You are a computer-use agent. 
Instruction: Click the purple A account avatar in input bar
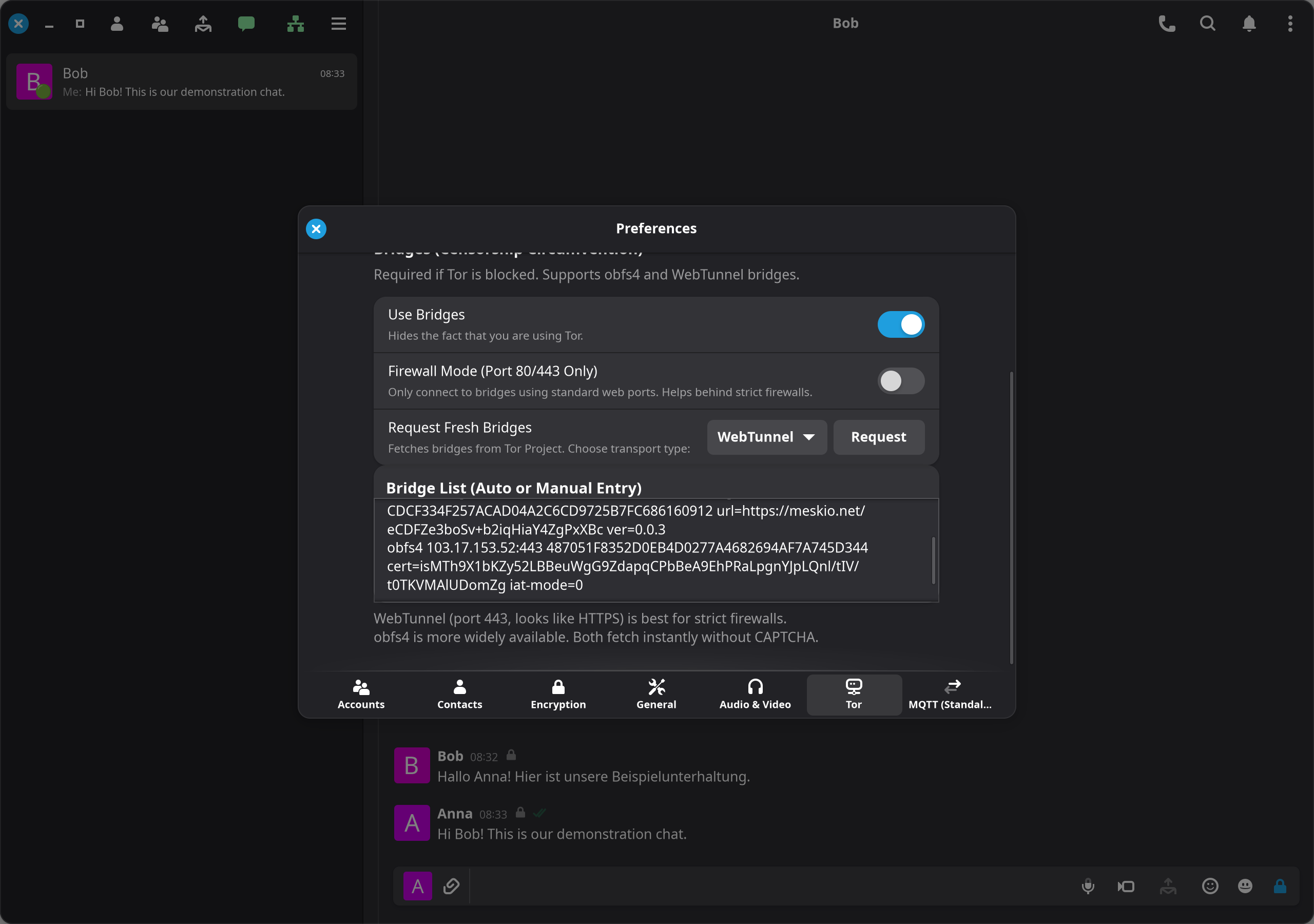coord(418,886)
